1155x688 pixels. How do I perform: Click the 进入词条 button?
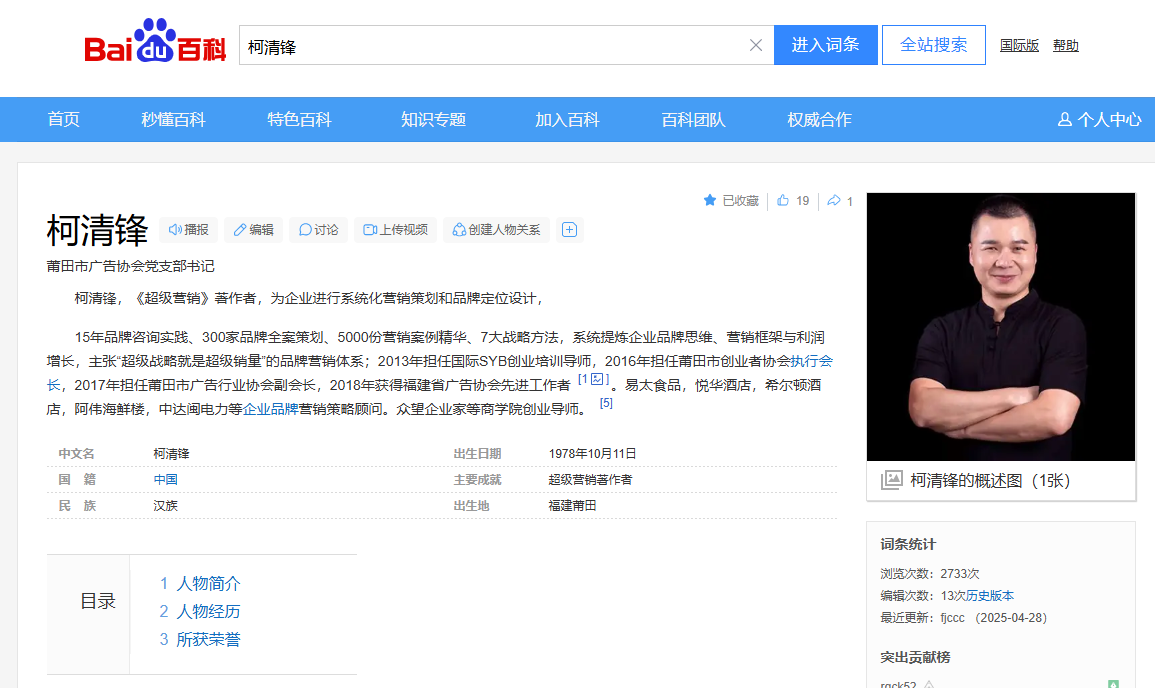pyautogui.click(x=825, y=44)
